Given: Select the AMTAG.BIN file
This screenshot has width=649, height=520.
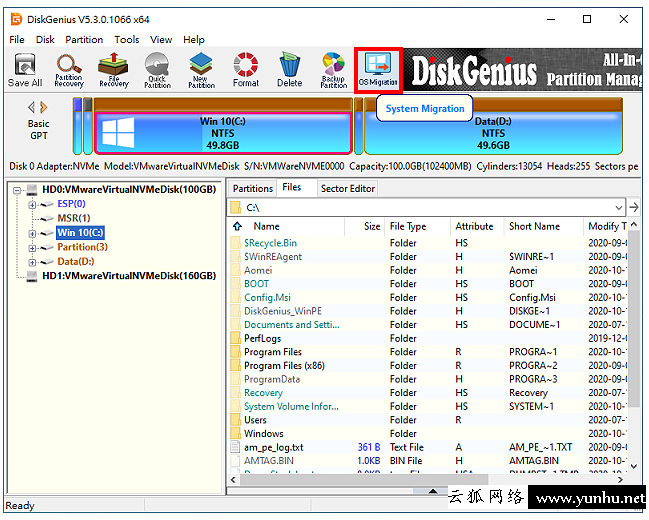Looking at the screenshot, I should (269, 461).
